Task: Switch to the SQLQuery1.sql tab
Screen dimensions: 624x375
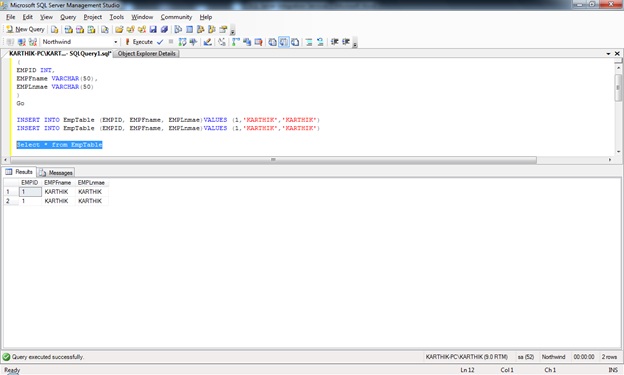Action: click(x=59, y=54)
